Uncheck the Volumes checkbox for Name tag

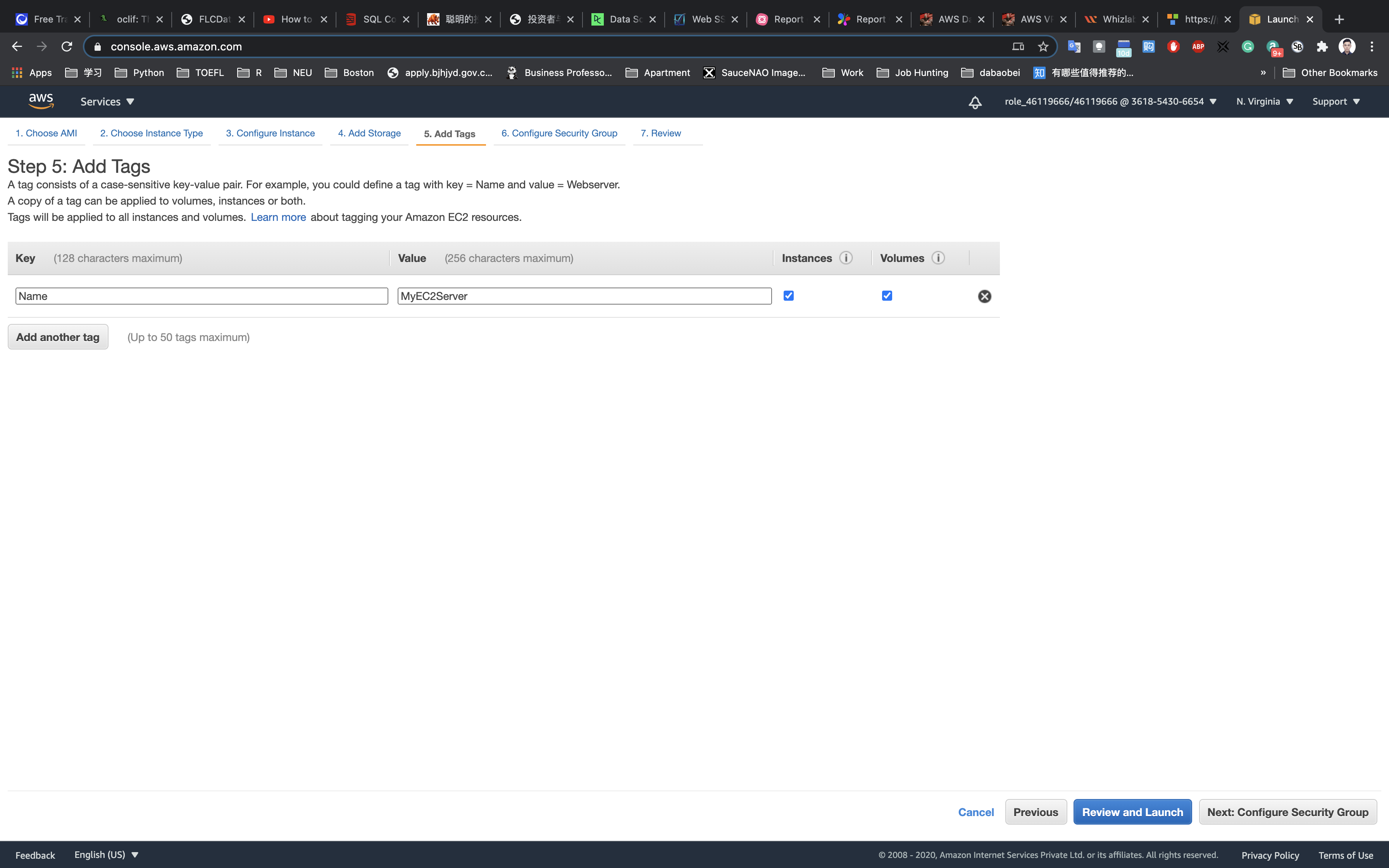[x=887, y=296]
